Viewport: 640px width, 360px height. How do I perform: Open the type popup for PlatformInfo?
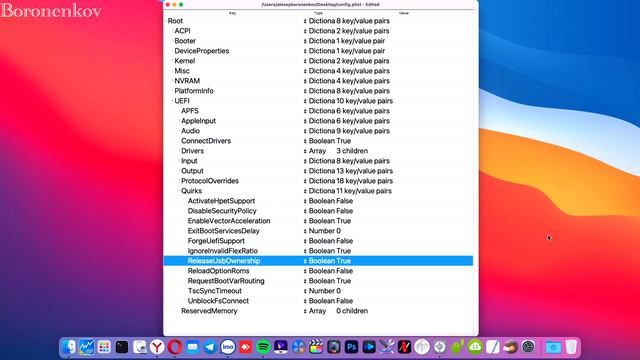tap(305, 91)
